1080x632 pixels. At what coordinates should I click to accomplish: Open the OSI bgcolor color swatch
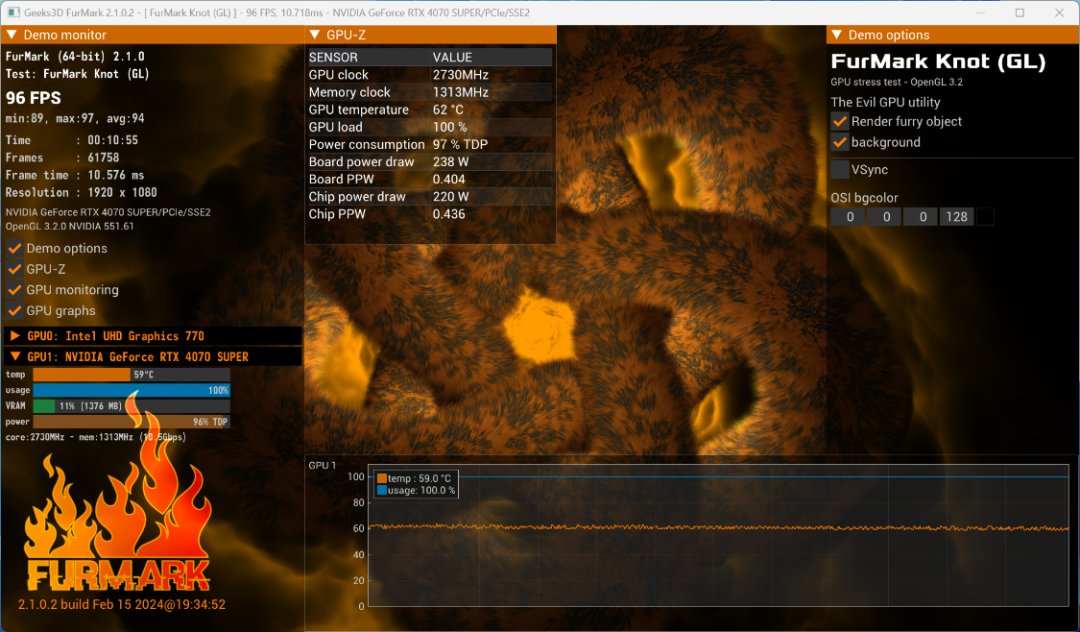(x=986, y=217)
